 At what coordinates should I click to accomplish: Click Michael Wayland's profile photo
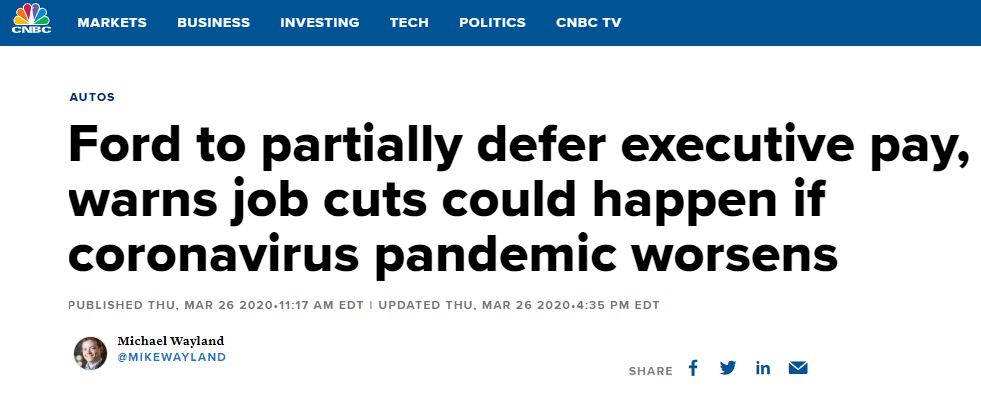coord(90,353)
